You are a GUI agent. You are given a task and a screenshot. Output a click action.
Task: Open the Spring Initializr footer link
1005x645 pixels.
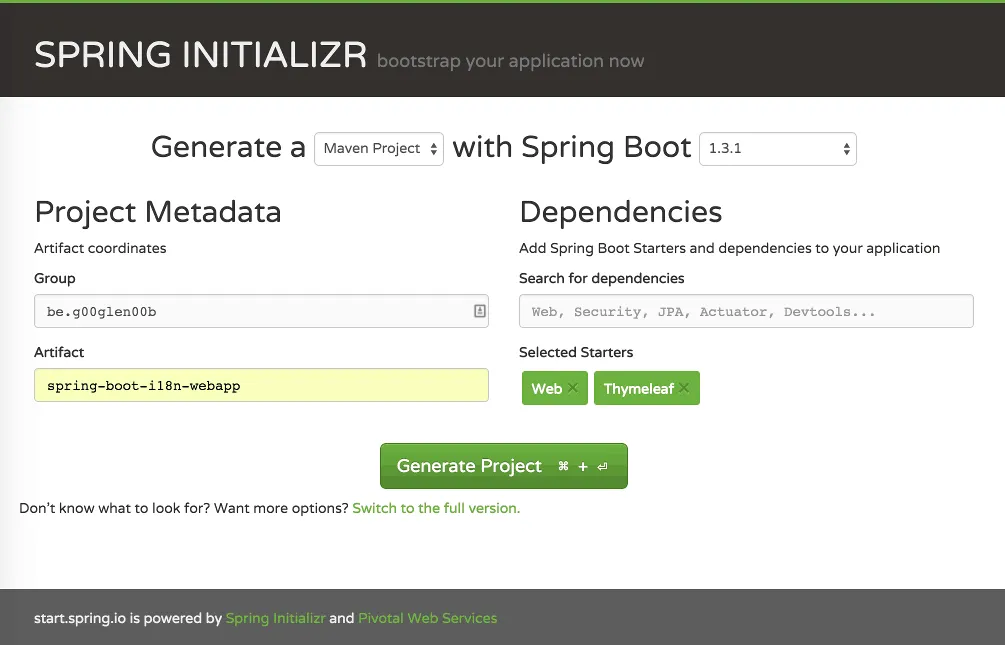coord(275,618)
